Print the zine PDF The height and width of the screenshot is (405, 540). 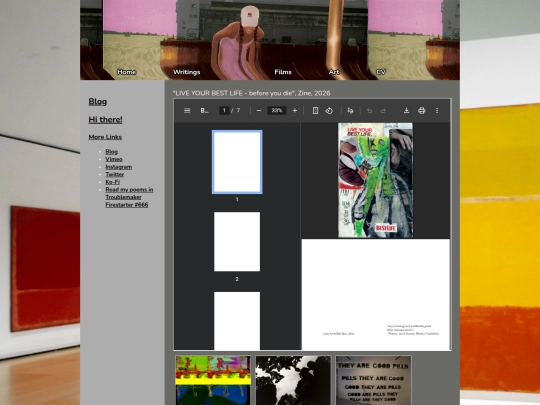point(422,111)
